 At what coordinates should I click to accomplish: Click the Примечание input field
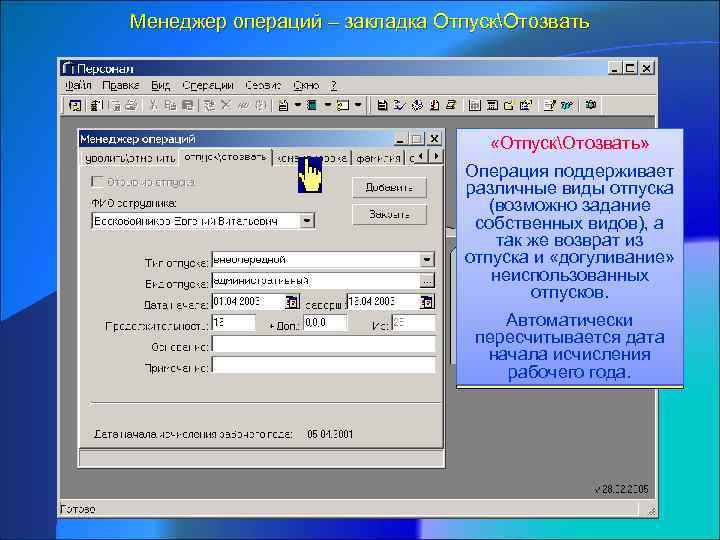323,365
